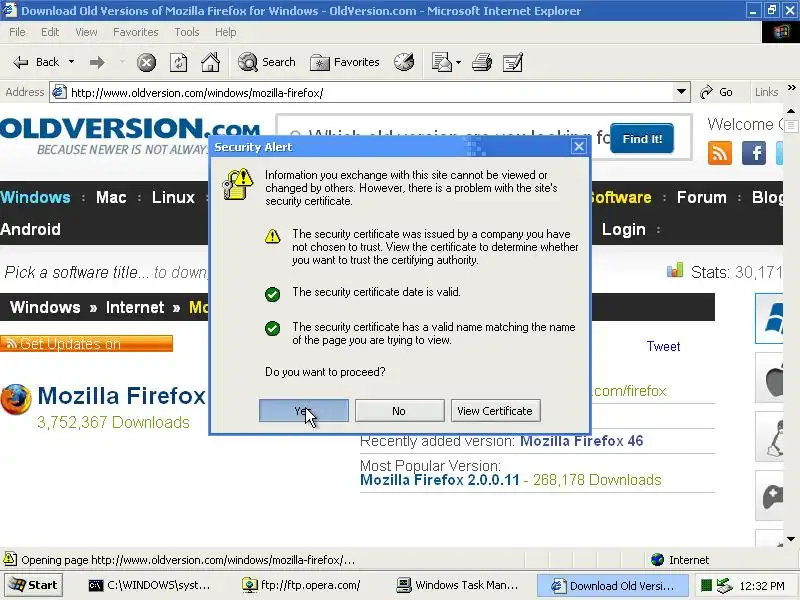Open the File menu

pos(17,32)
